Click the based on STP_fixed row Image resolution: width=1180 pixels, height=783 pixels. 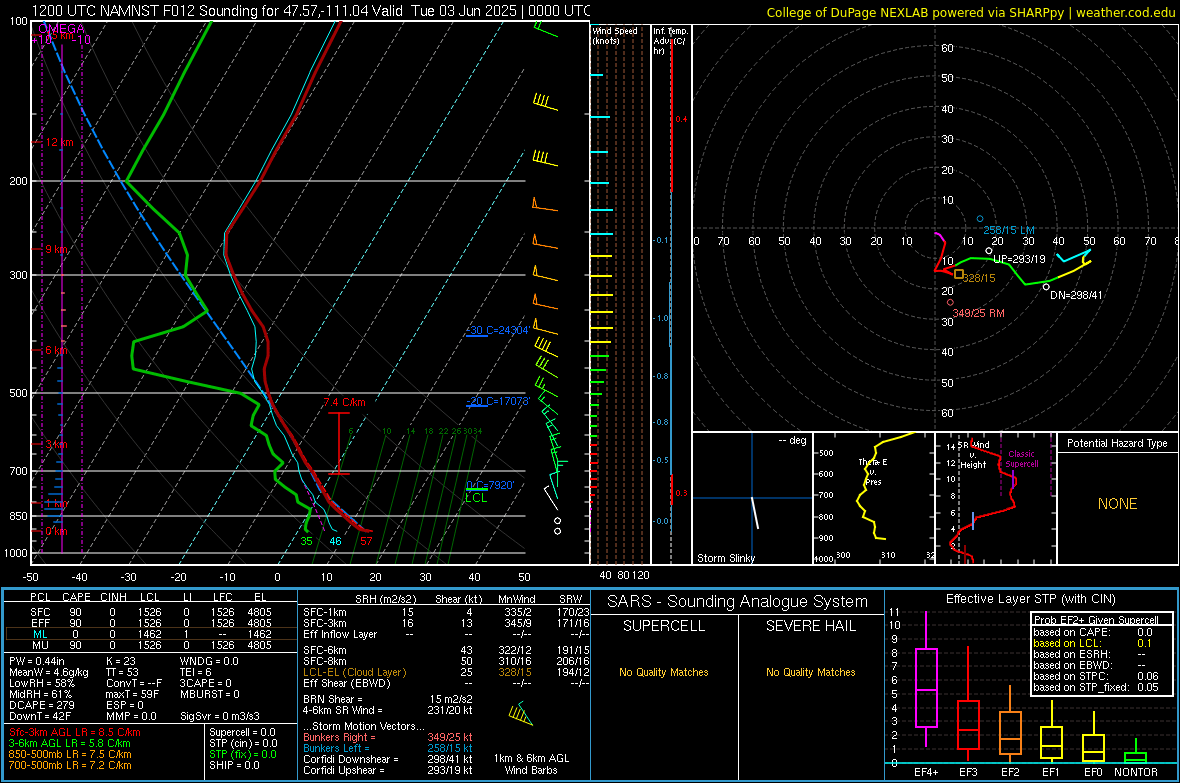pyautogui.click(x=1096, y=687)
